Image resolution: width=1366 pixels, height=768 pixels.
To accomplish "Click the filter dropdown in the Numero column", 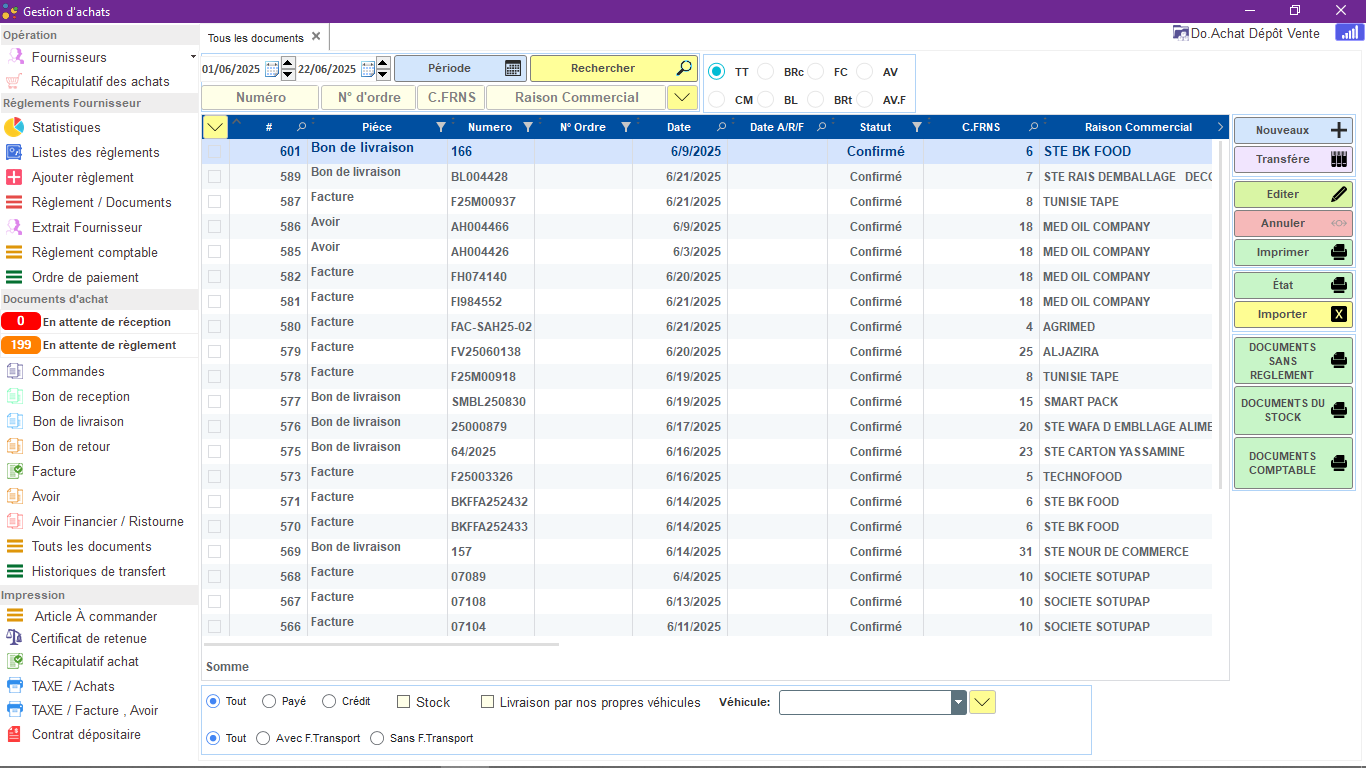I will [x=528, y=127].
